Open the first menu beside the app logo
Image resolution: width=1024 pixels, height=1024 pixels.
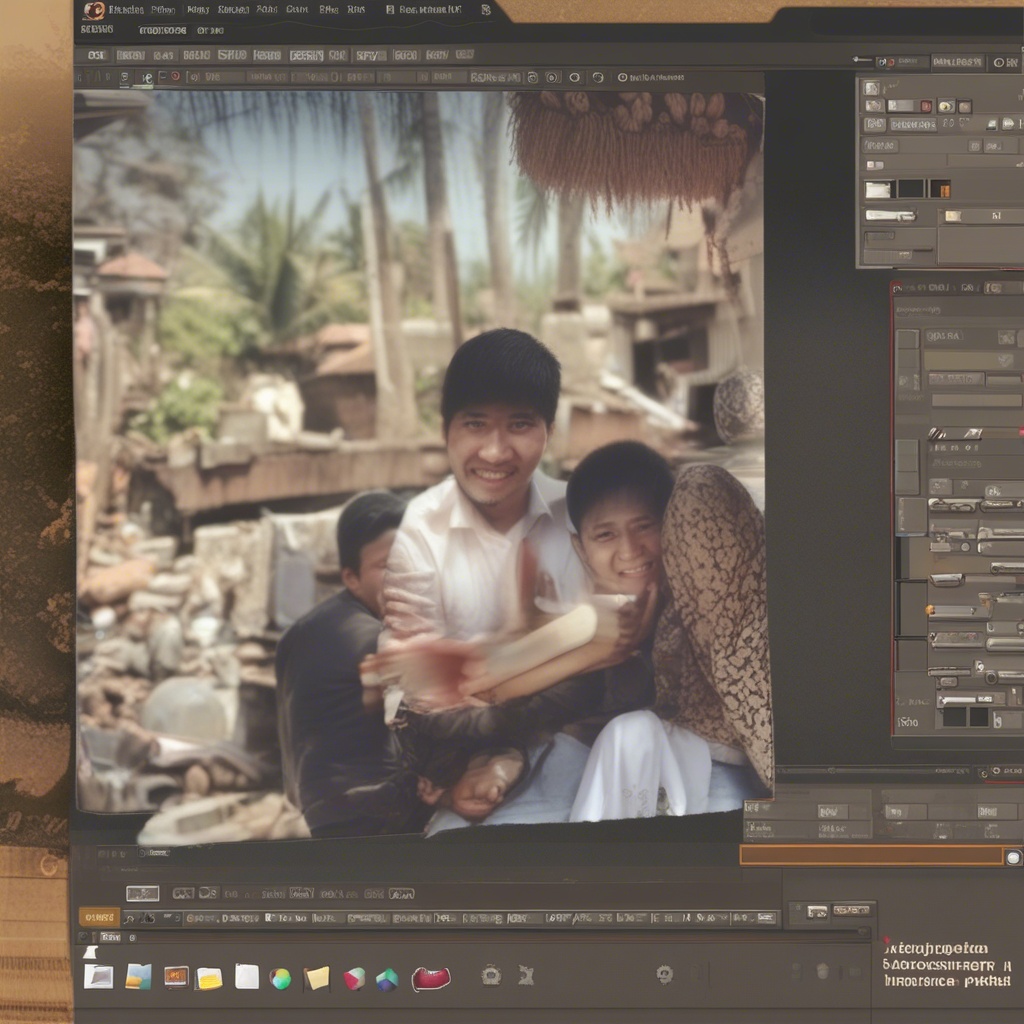[x=125, y=10]
